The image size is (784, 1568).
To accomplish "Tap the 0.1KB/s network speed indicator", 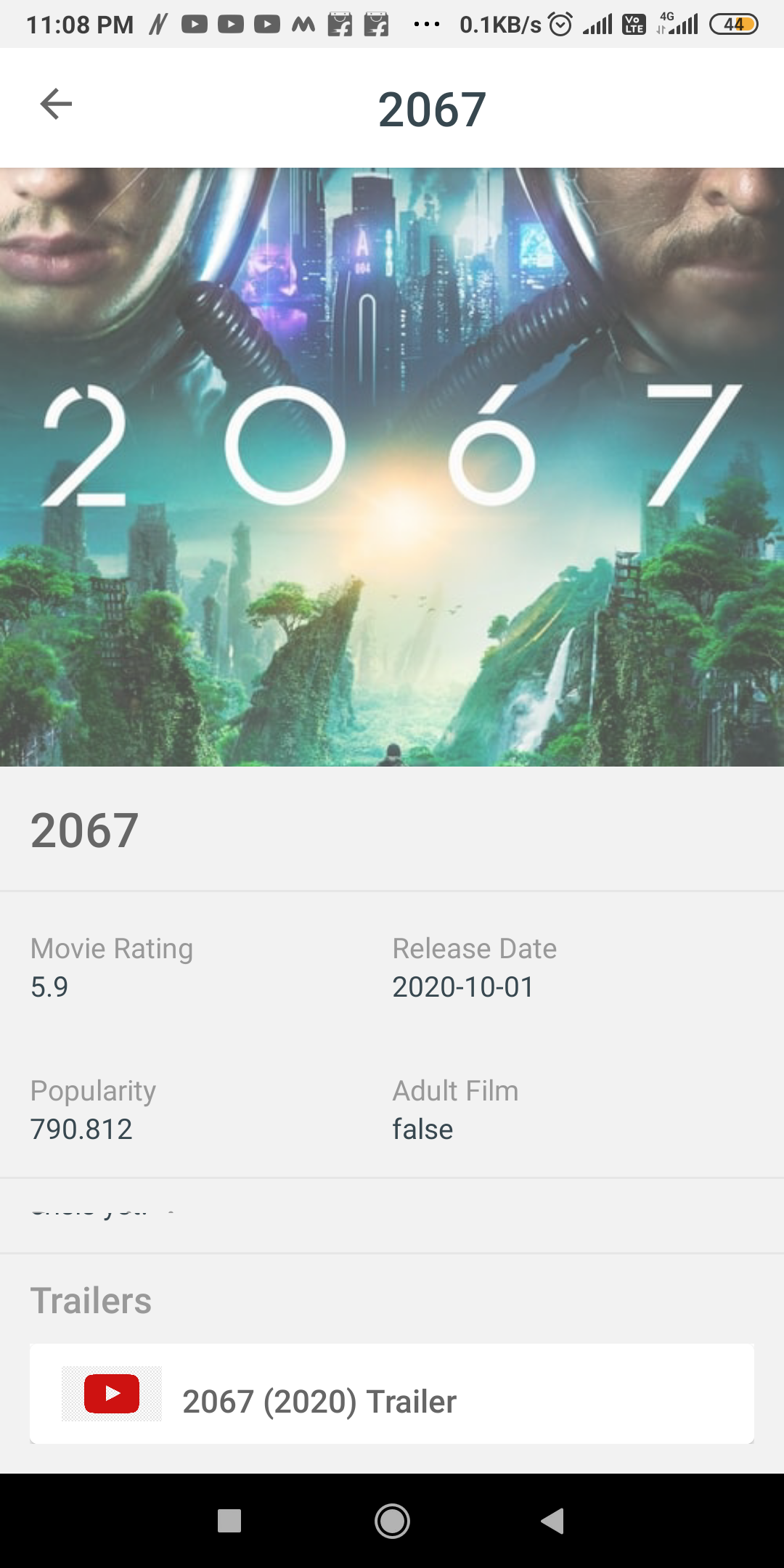I will tap(501, 24).
